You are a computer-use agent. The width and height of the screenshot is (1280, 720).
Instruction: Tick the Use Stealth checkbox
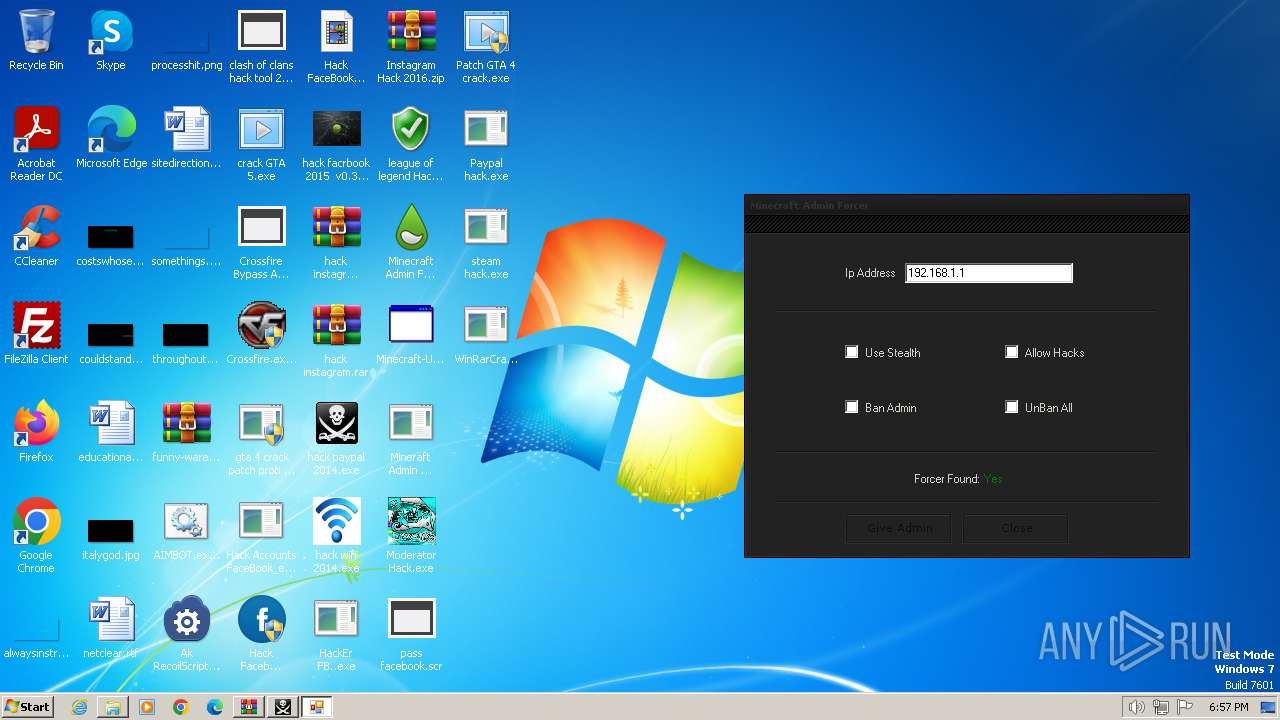pyautogui.click(x=852, y=352)
